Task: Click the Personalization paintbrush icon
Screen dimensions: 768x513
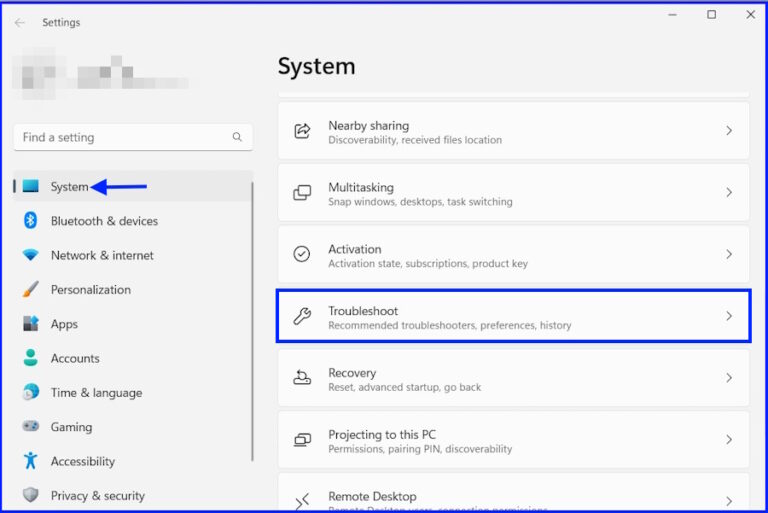Action: (30, 289)
